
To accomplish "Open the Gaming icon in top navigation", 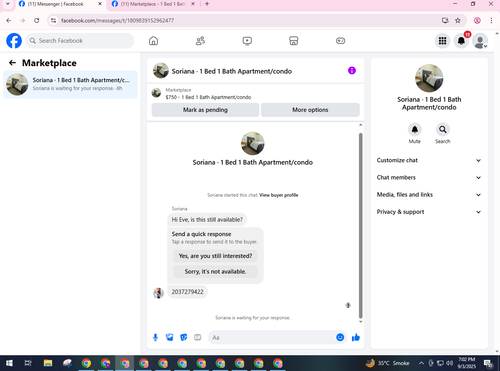I will pos(340,41).
